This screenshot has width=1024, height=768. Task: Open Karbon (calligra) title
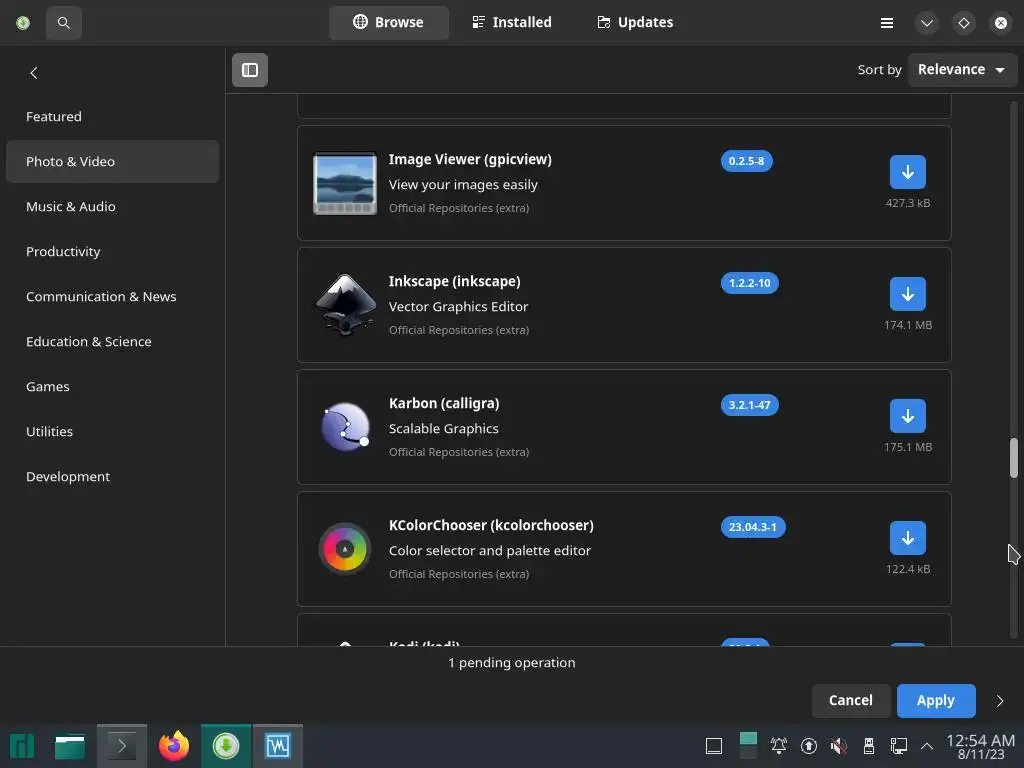(444, 404)
